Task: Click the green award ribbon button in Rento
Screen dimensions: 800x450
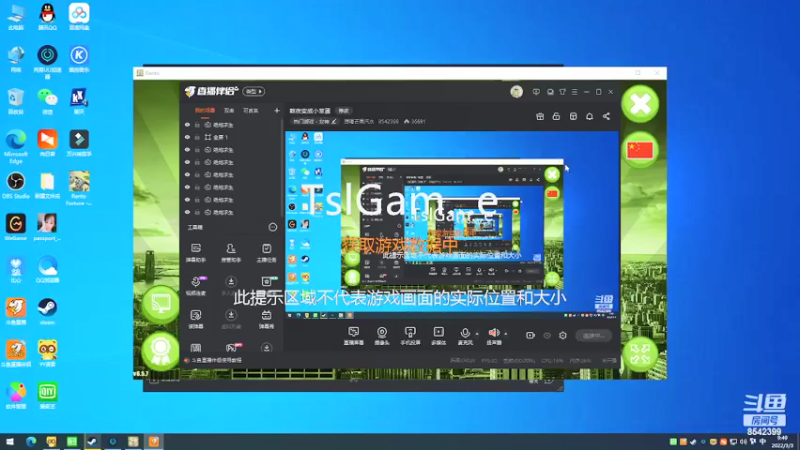Action: point(160,350)
